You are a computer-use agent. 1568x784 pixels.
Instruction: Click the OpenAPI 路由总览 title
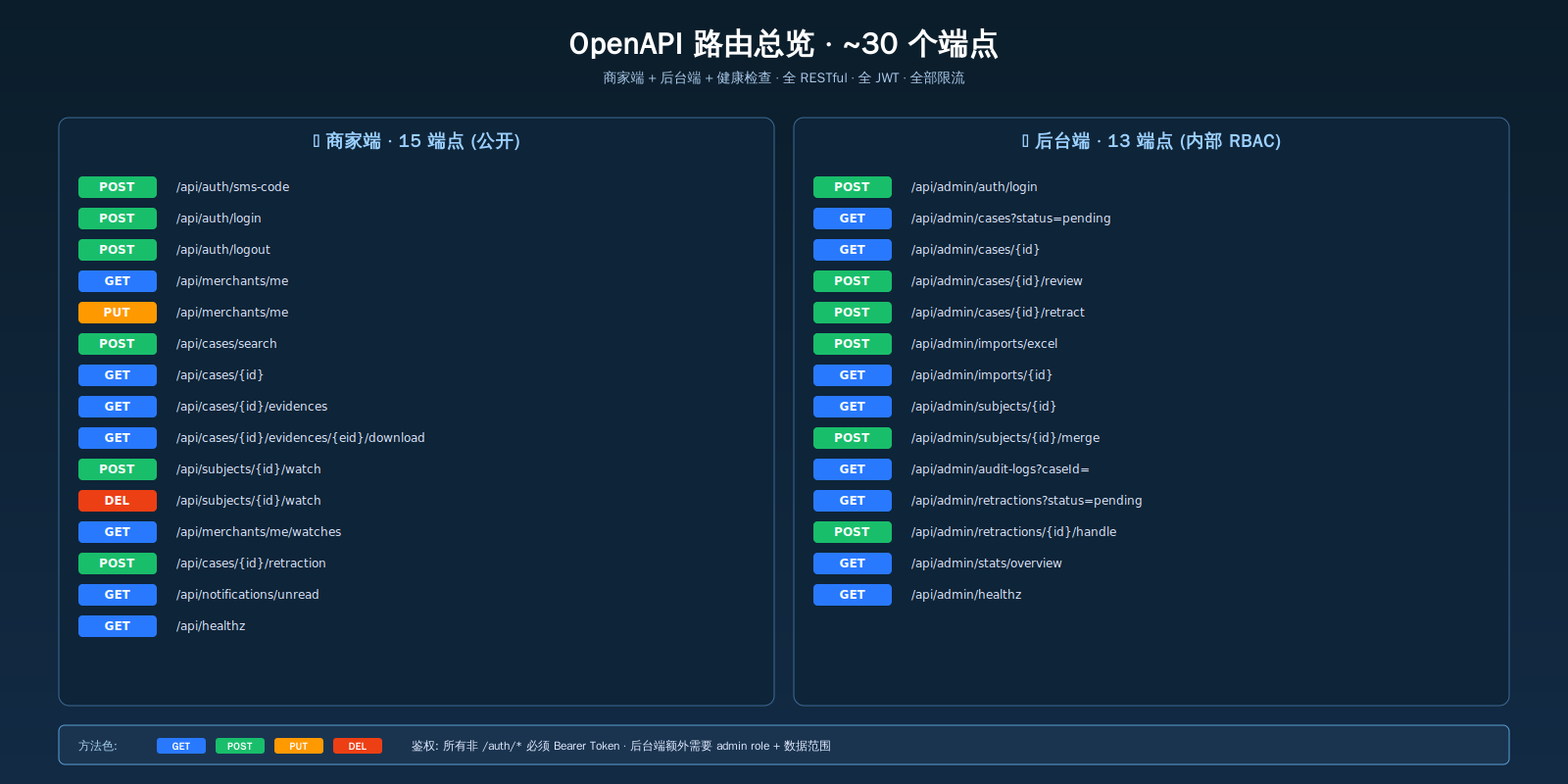(784, 44)
